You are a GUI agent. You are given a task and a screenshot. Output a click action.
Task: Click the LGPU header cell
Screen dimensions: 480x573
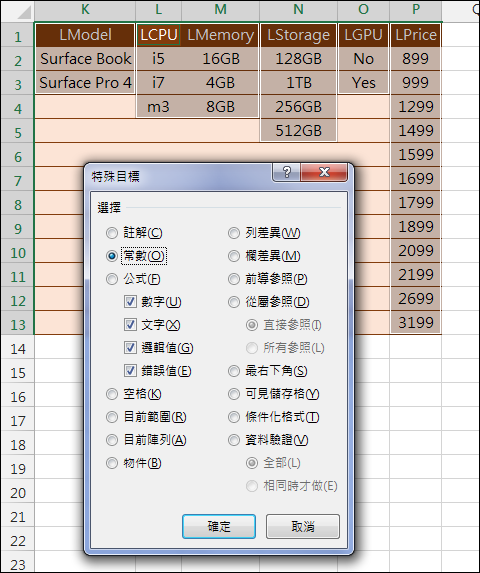363,35
